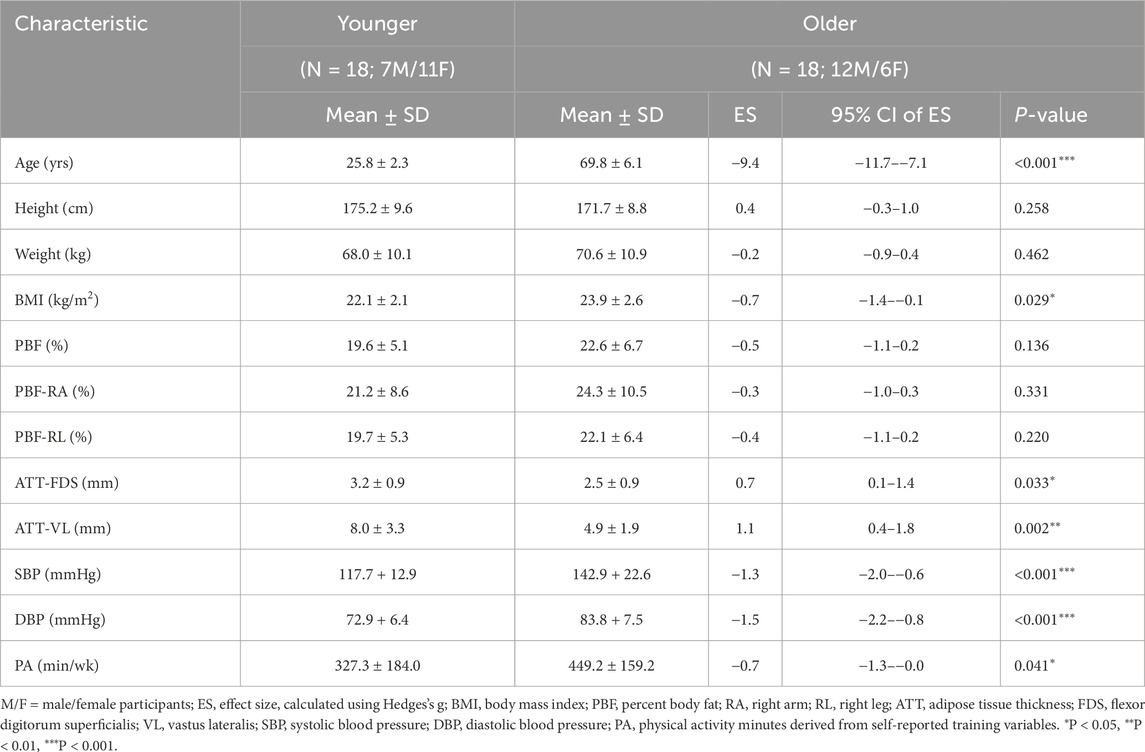Select the younger PA value 327.3 ± 184.0
The image size is (1145, 752).
click(x=378, y=665)
